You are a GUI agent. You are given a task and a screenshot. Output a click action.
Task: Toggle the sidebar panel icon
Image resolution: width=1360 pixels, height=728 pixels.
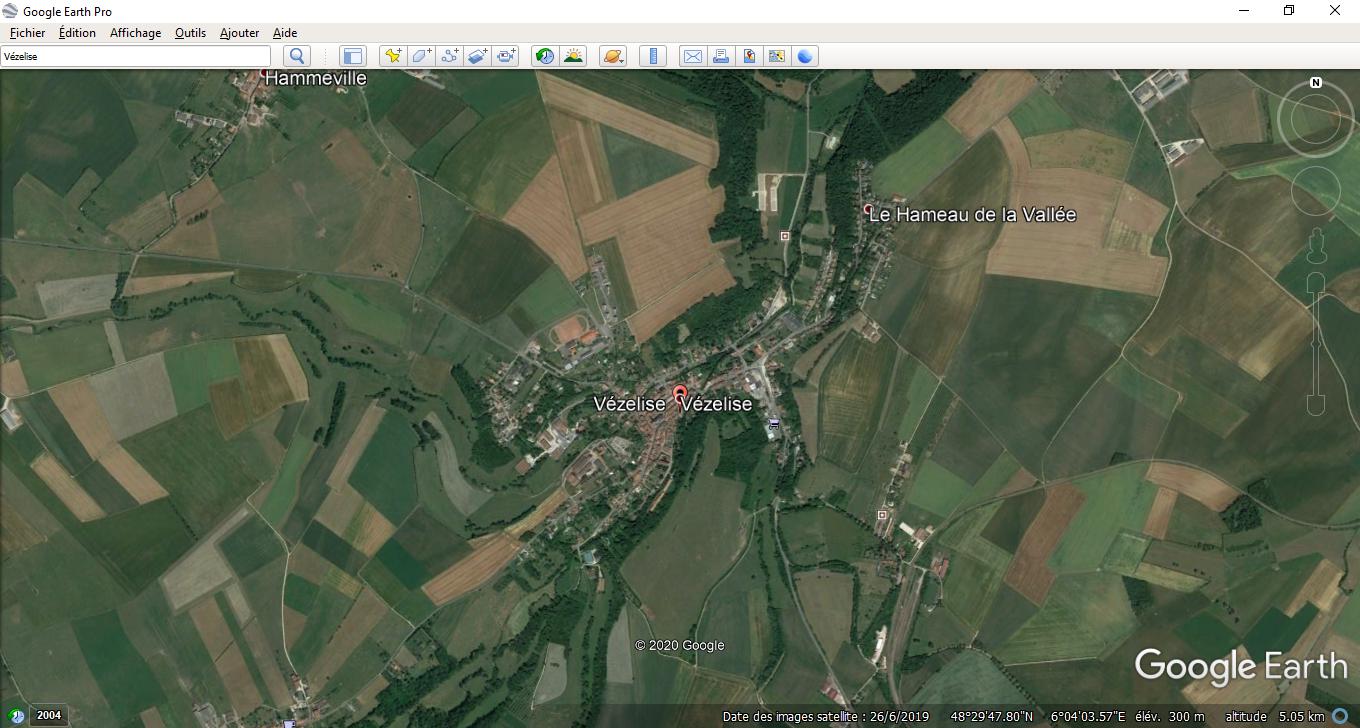(352, 56)
